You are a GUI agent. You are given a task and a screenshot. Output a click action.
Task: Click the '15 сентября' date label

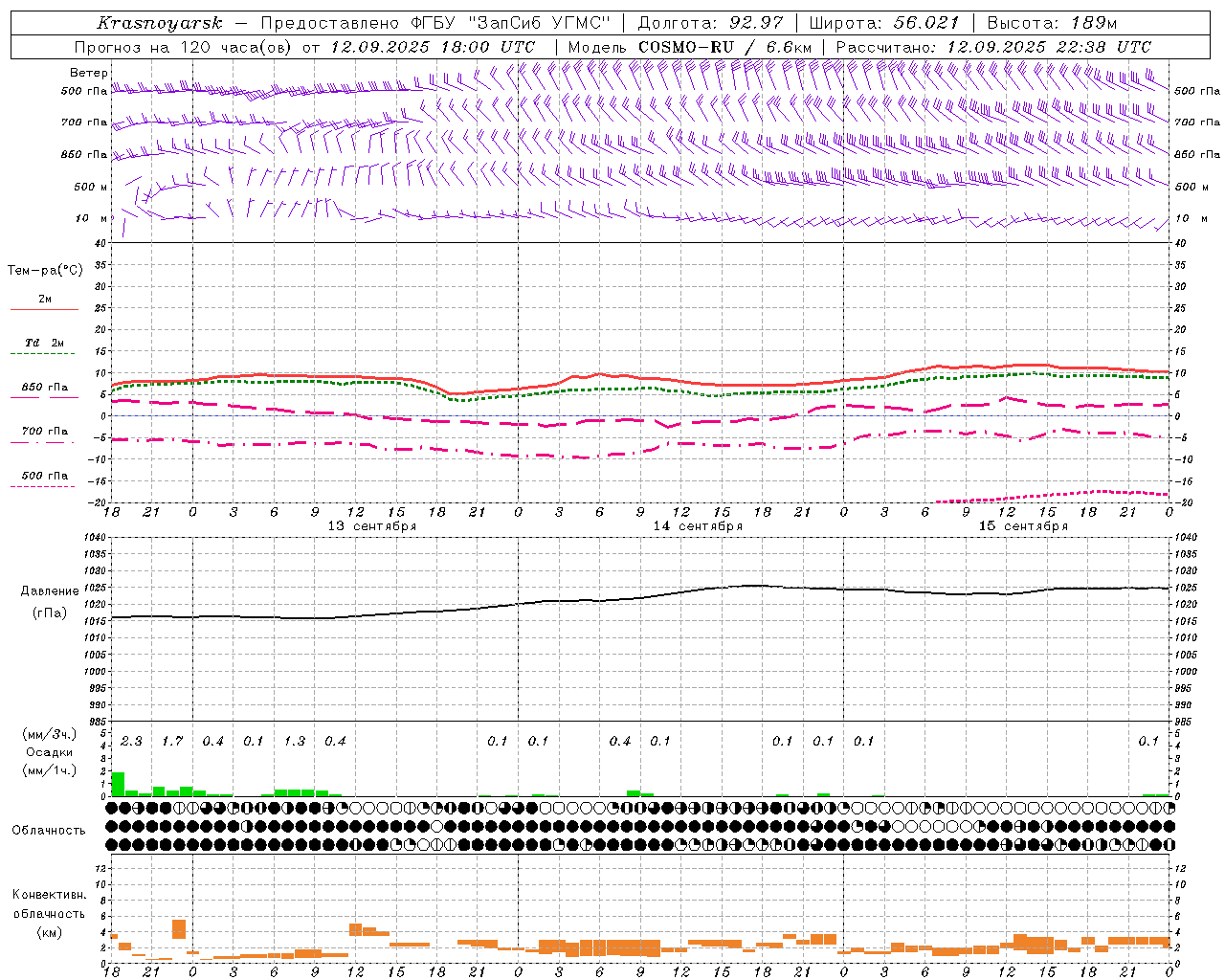pyautogui.click(x=1023, y=526)
